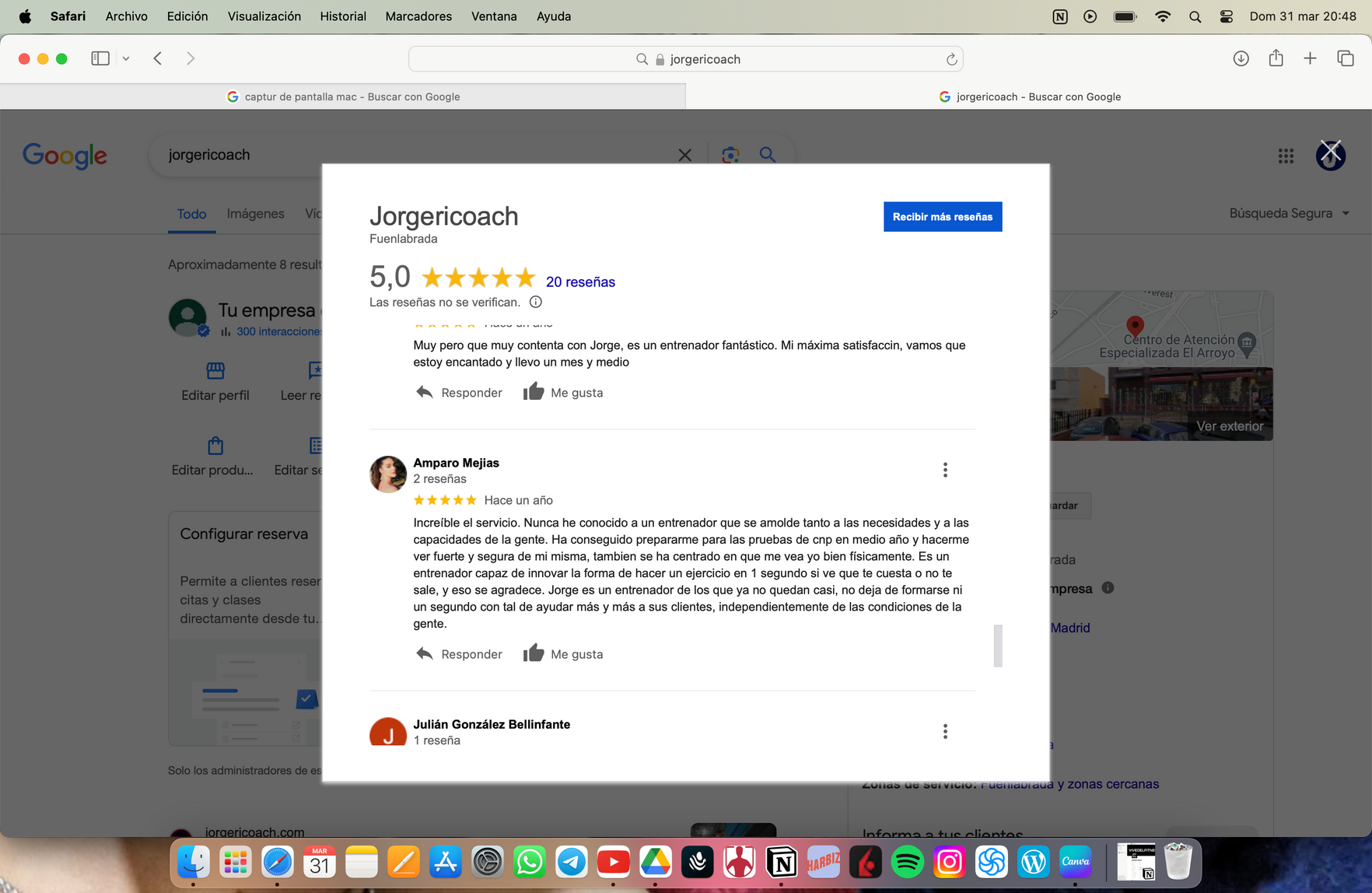Open Safari share icon
The image size is (1372, 893).
point(1276,58)
